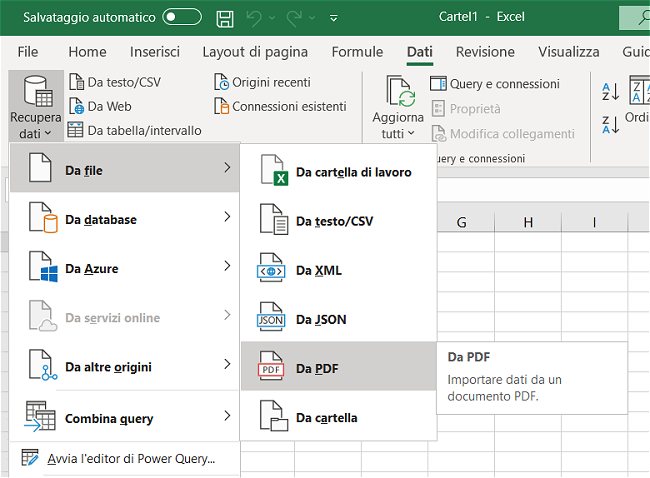Expand the Da file submenu chevron
The height and width of the screenshot is (478, 650).
click(x=227, y=167)
